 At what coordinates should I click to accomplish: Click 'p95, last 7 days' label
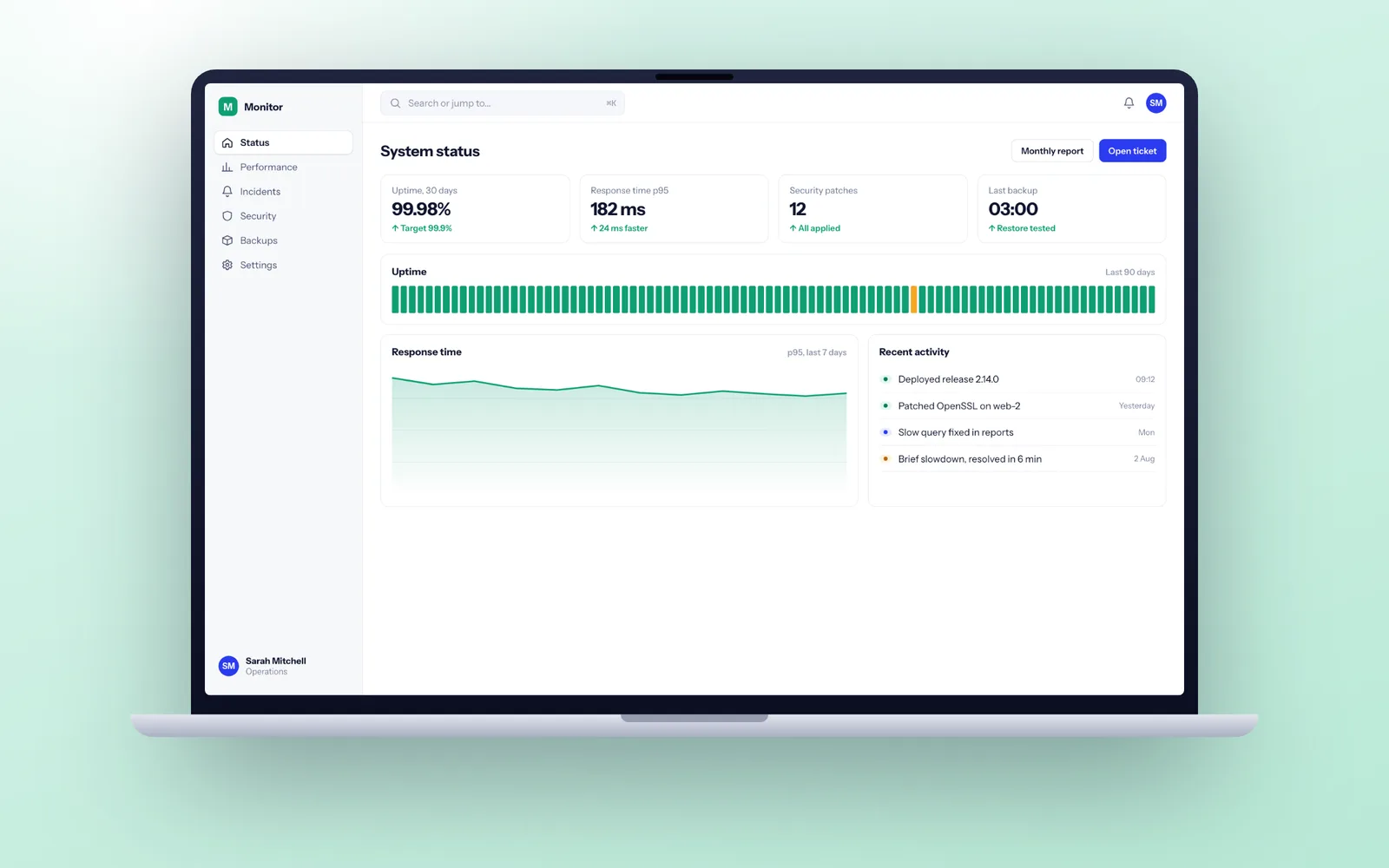click(x=817, y=352)
